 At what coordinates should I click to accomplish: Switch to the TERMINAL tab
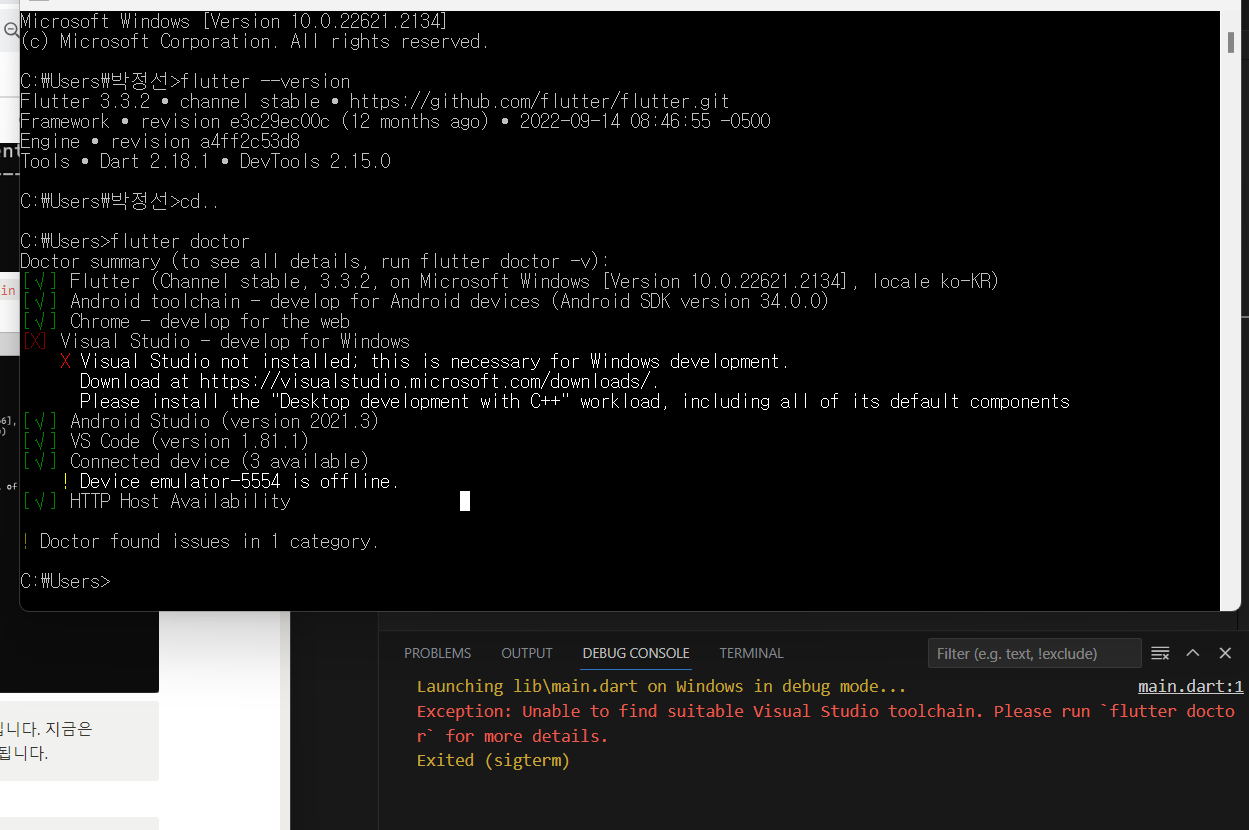point(751,653)
